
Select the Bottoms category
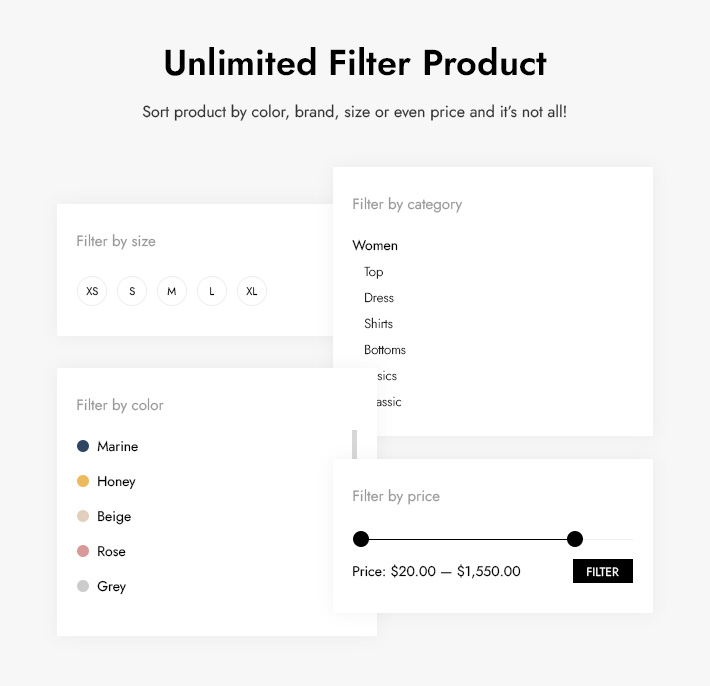tap(385, 350)
